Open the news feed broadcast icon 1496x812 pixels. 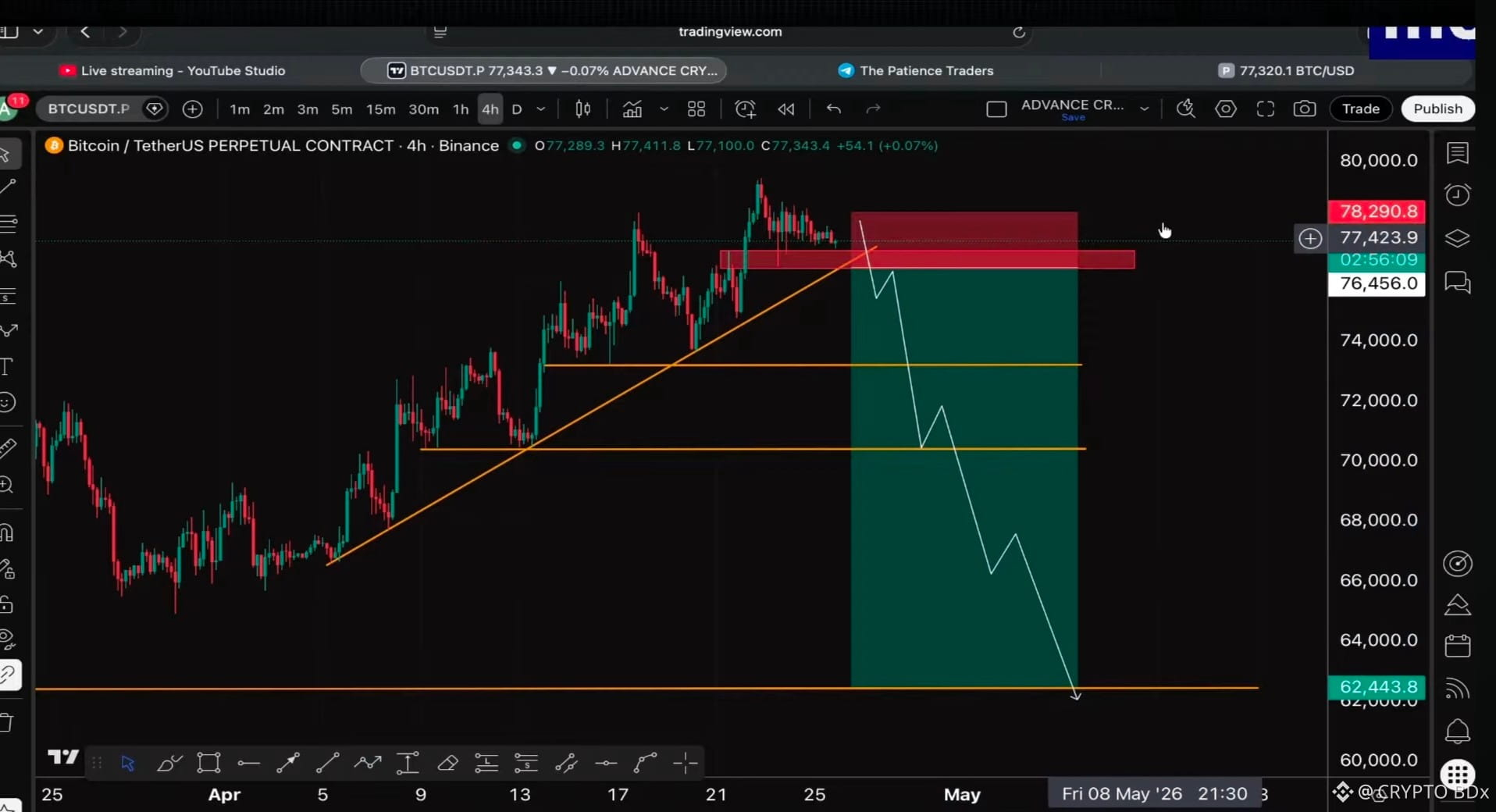(1457, 689)
